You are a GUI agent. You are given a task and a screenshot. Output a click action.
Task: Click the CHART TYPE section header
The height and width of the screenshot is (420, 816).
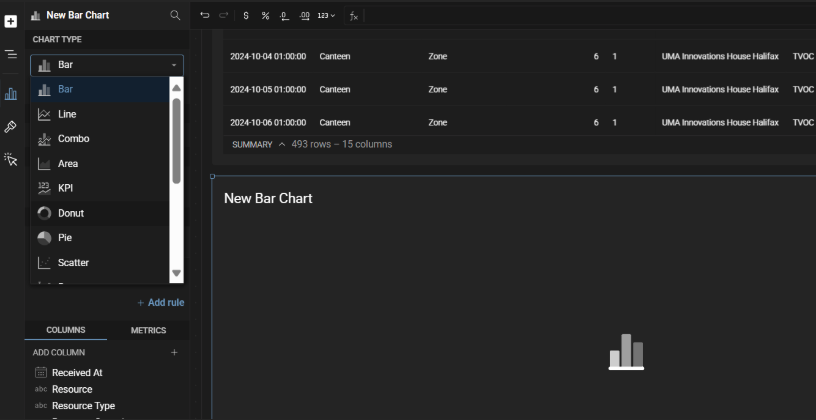(x=57, y=40)
